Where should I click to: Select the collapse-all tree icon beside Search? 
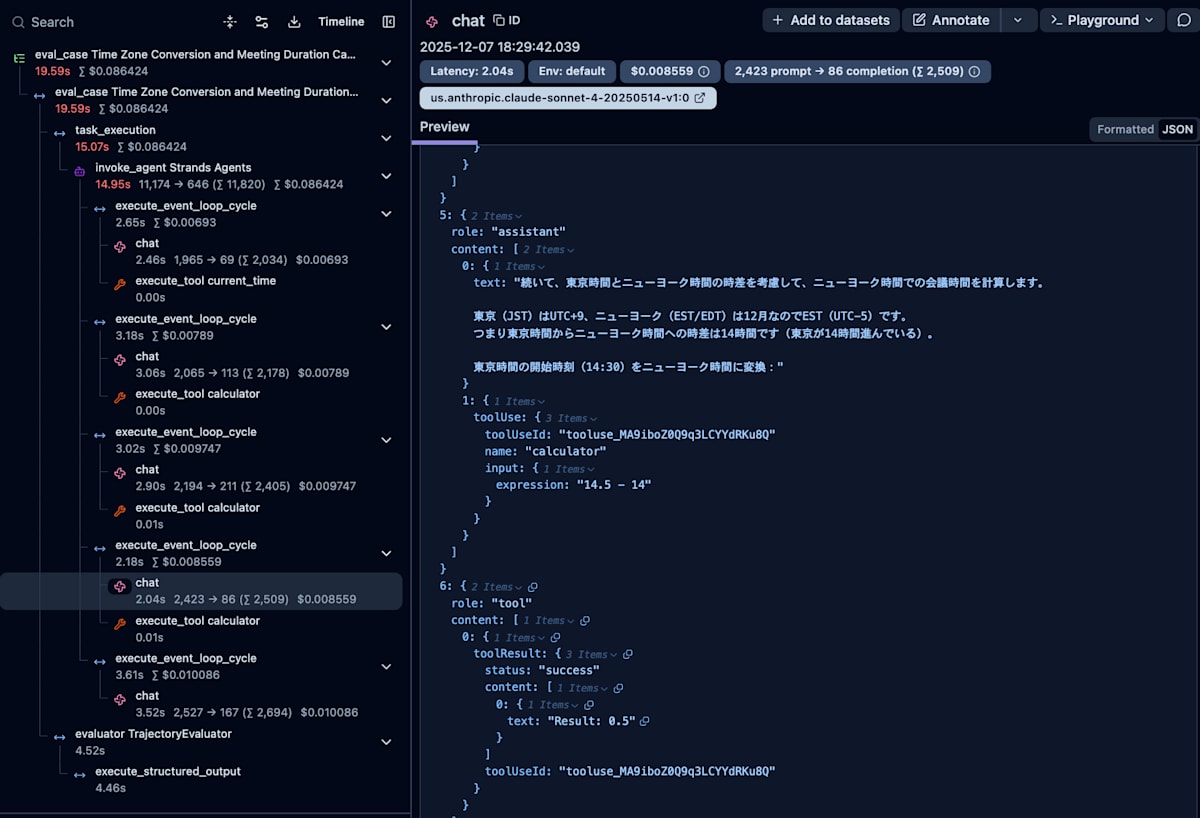pyautogui.click(x=228, y=21)
